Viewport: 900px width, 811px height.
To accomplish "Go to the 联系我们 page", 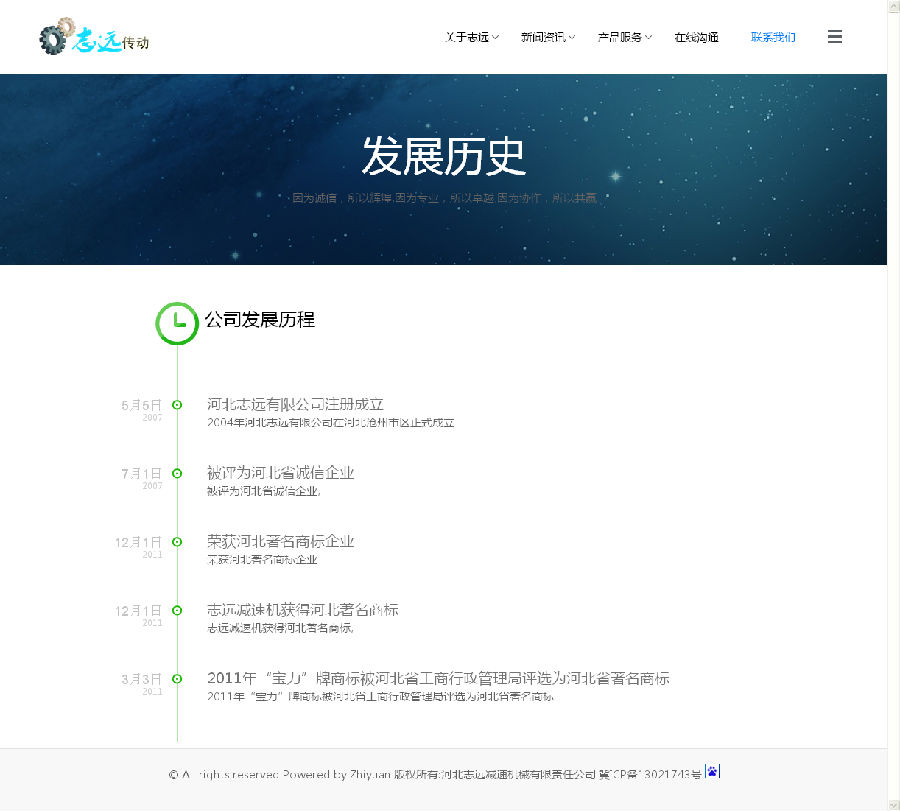I will (x=773, y=37).
